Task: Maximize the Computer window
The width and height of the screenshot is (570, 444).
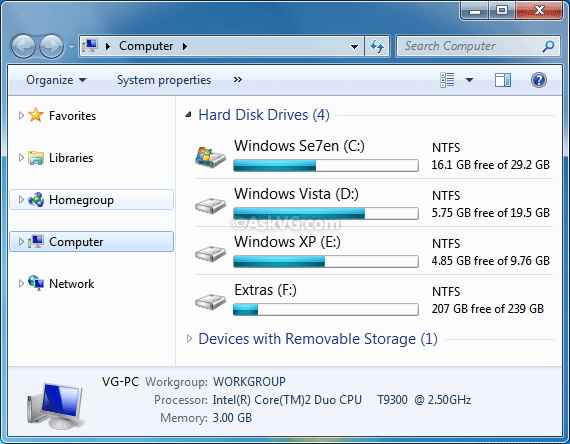Action: pyautogui.click(x=502, y=10)
